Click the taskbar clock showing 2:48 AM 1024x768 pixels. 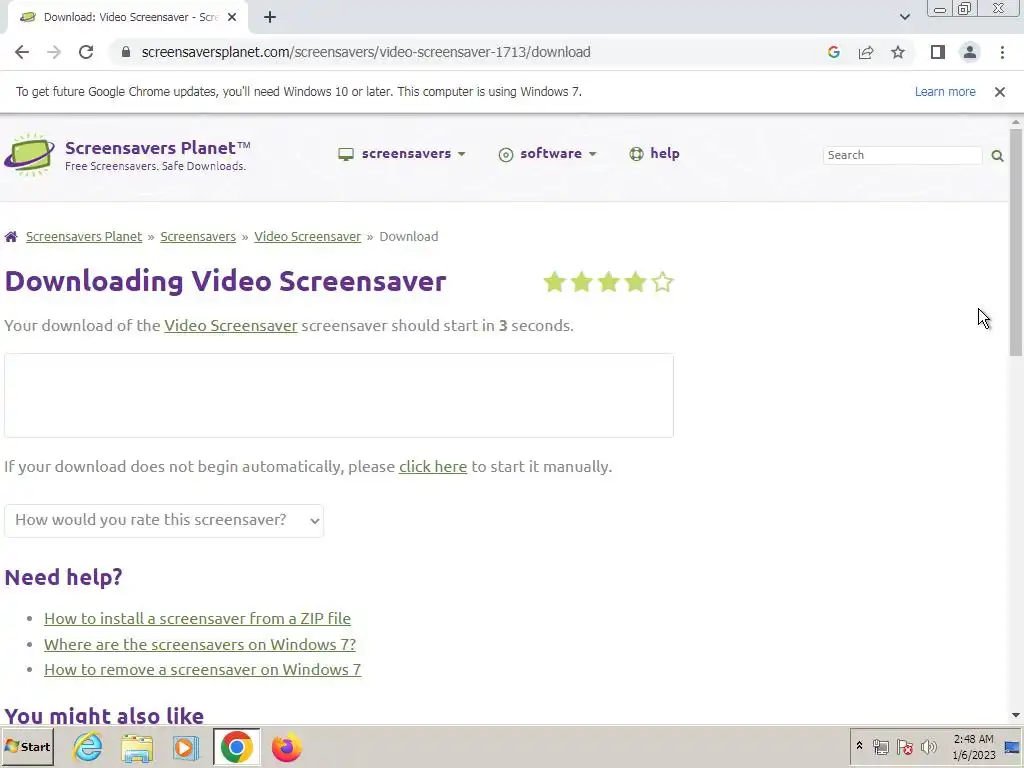(x=974, y=746)
